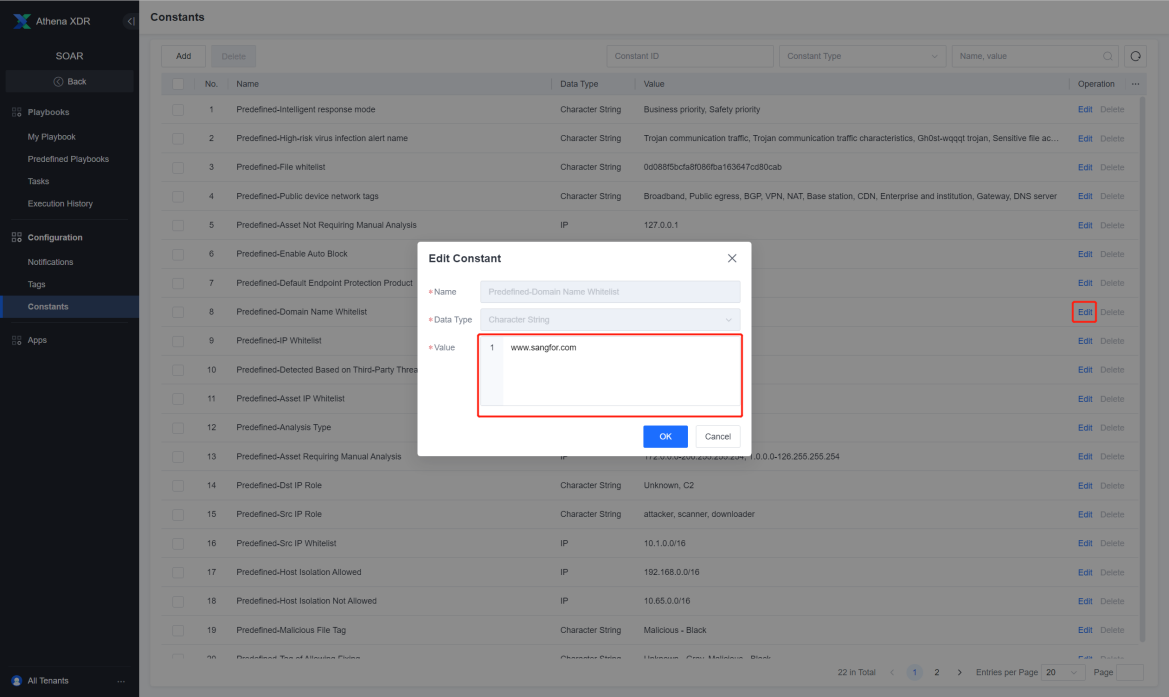Check row 1 Intelligent response mode checkbox
The height and width of the screenshot is (697, 1169).
coord(177,110)
